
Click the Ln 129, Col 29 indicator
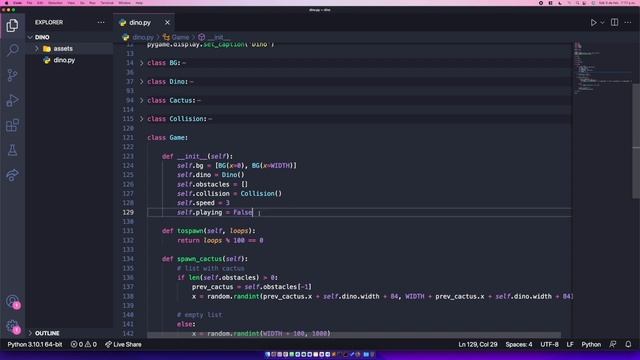point(478,344)
